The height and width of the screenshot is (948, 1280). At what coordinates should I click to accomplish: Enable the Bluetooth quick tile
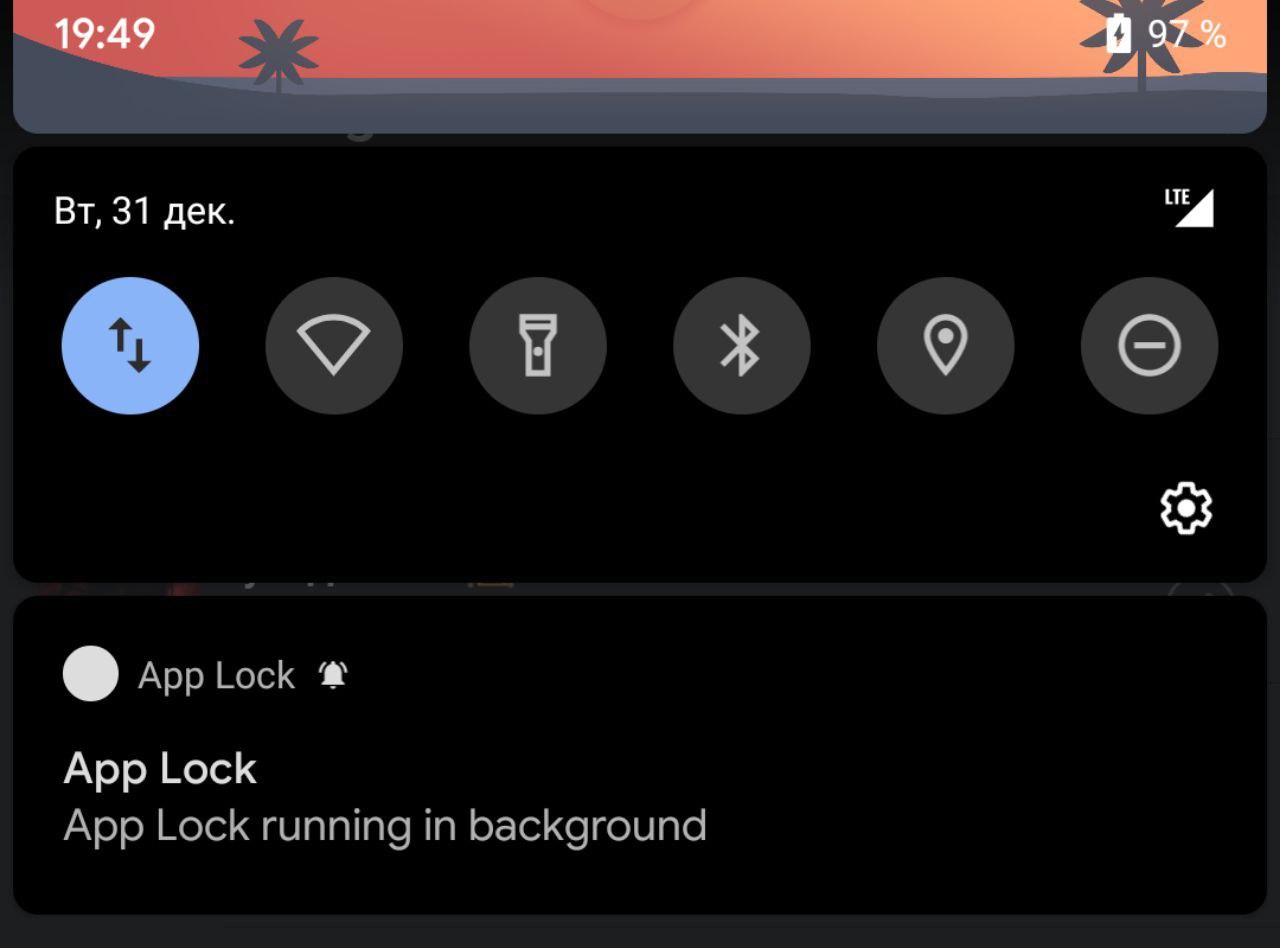(x=742, y=346)
